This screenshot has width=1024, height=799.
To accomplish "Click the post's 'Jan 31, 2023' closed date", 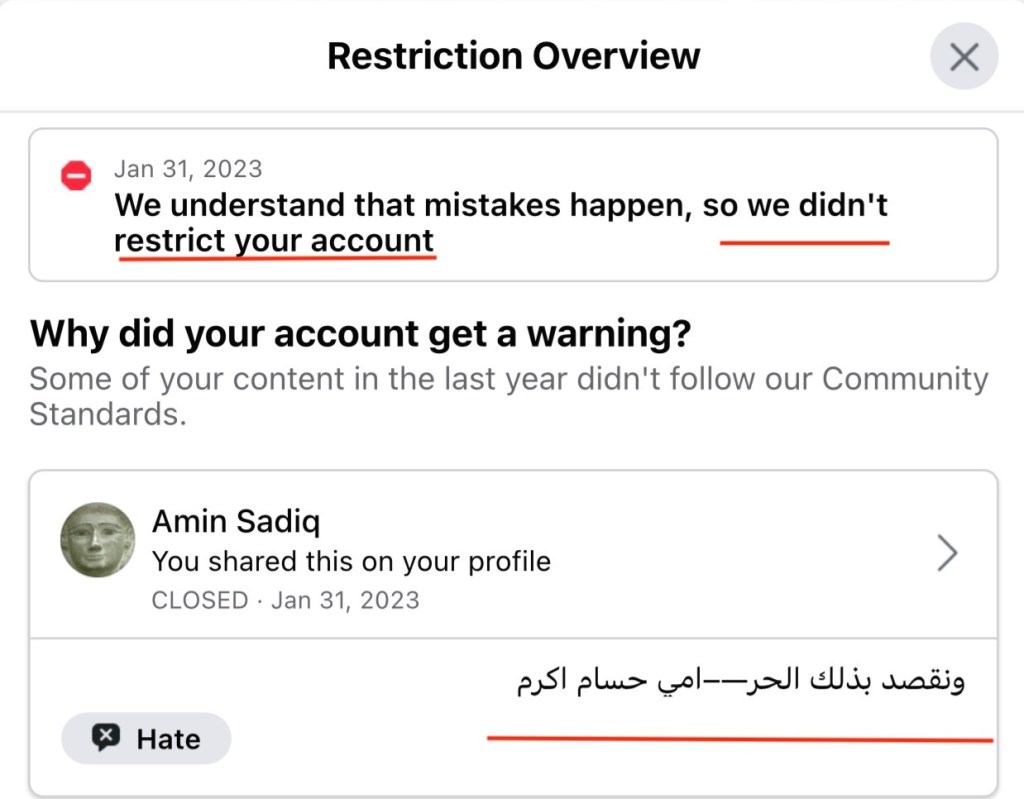I will (x=344, y=601).
